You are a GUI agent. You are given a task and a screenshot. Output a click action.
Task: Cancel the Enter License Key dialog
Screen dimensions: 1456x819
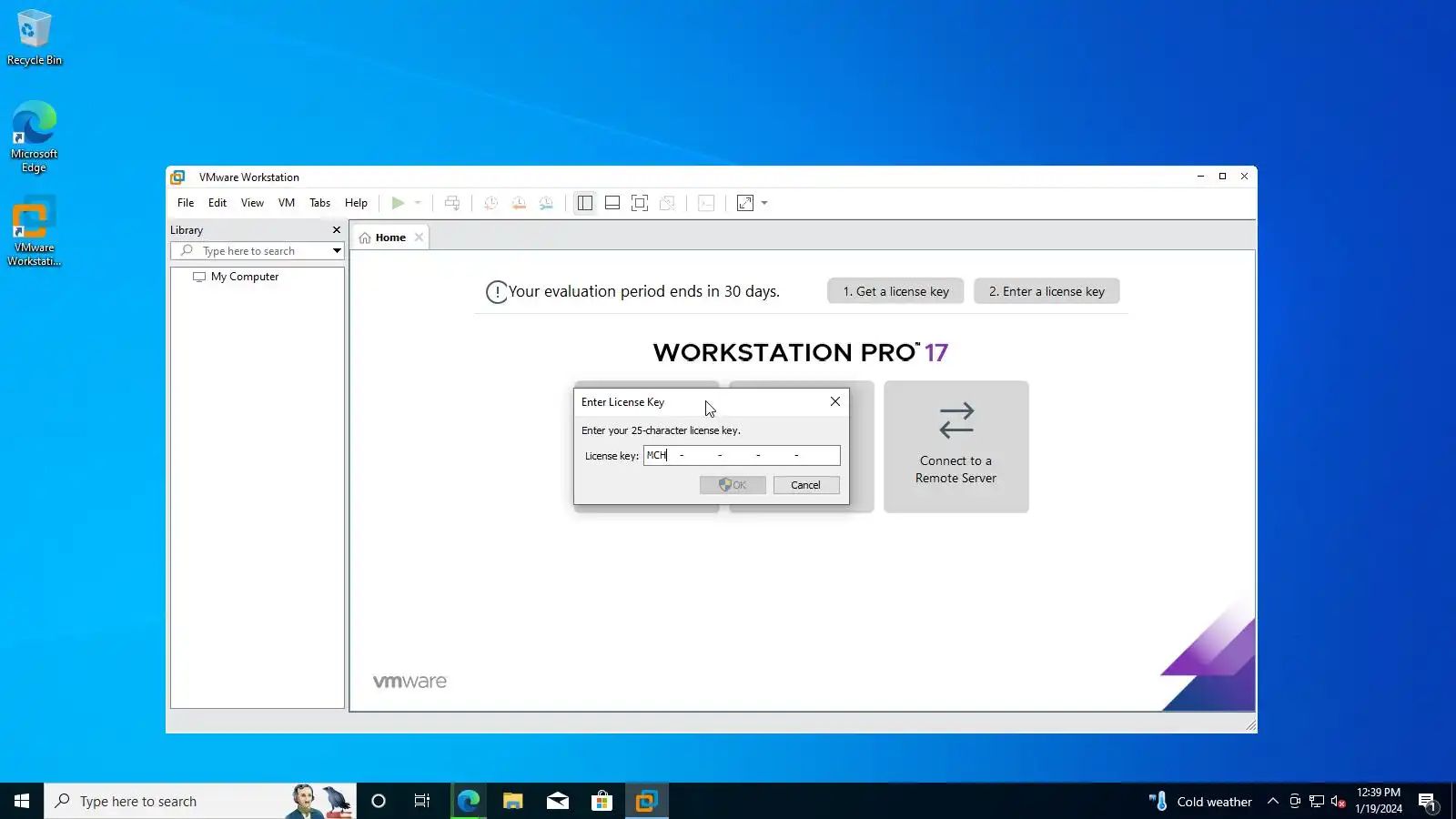tap(806, 485)
